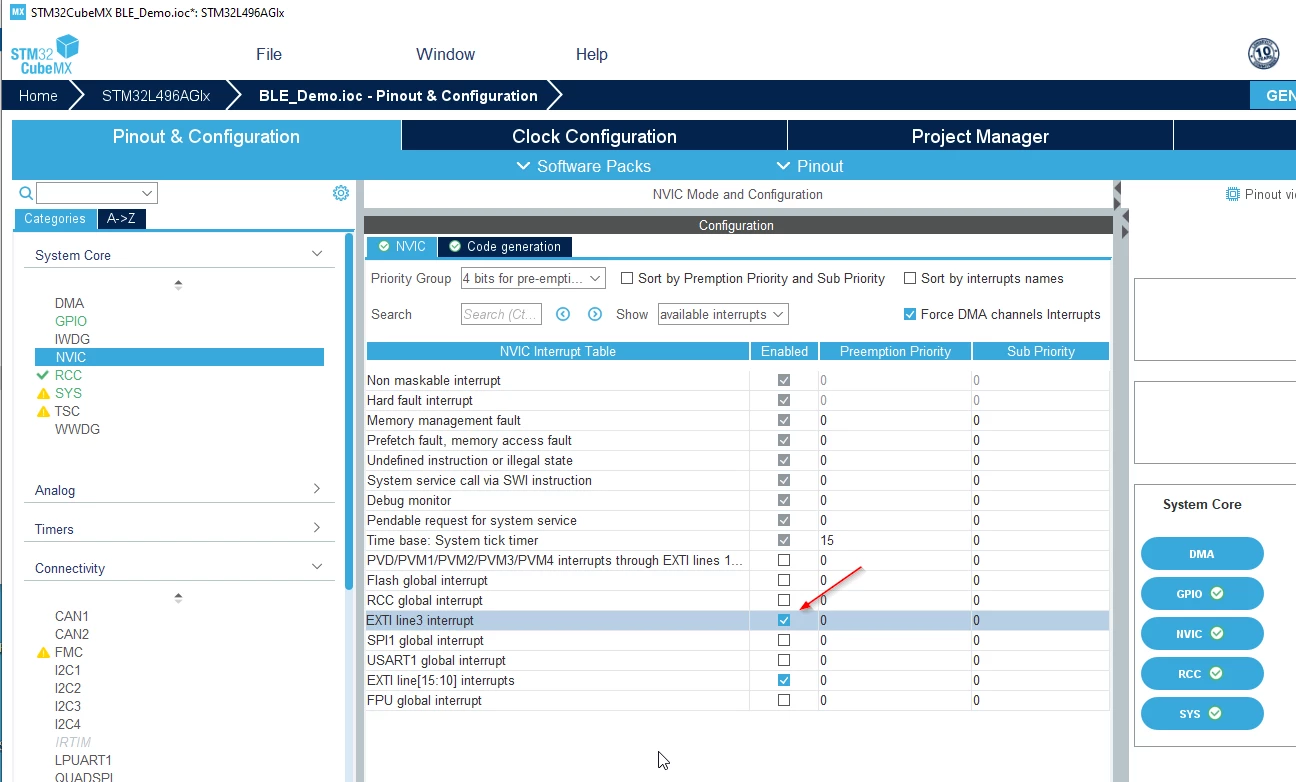Screen dimensions: 1296x782
Task: Toggle Force DMA channels Interrupts checkbox
Action: pos(910,314)
